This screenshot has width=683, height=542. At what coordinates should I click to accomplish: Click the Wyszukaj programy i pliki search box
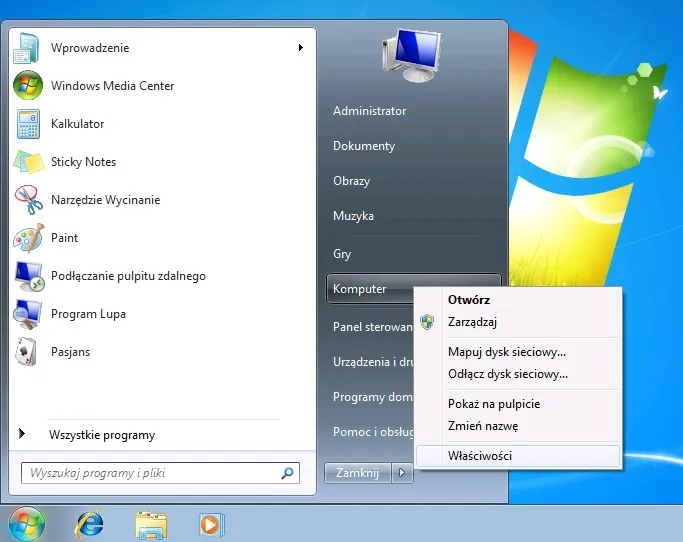(x=160, y=473)
